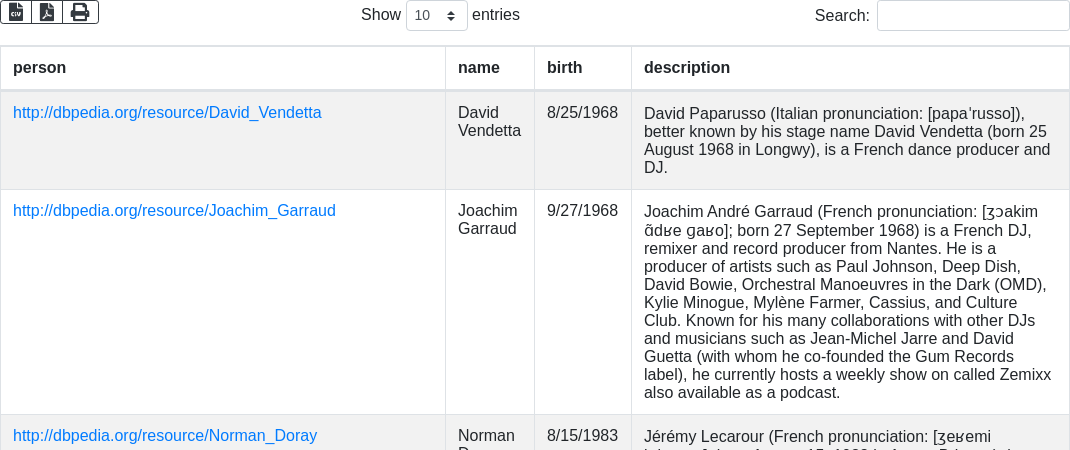The width and height of the screenshot is (1070, 450).
Task: Export the table as PDF
Action: pos(47,12)
